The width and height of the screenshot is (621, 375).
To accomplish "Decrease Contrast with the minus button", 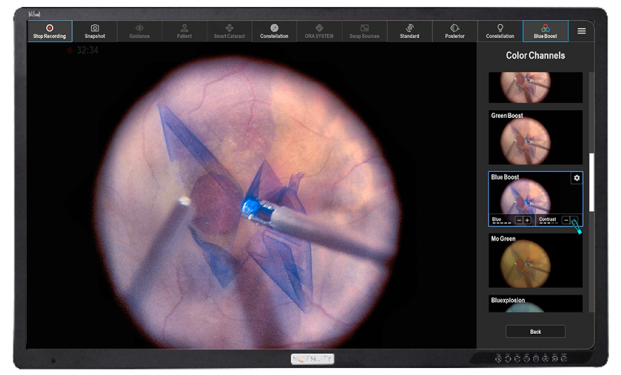I will click(566, 220).
